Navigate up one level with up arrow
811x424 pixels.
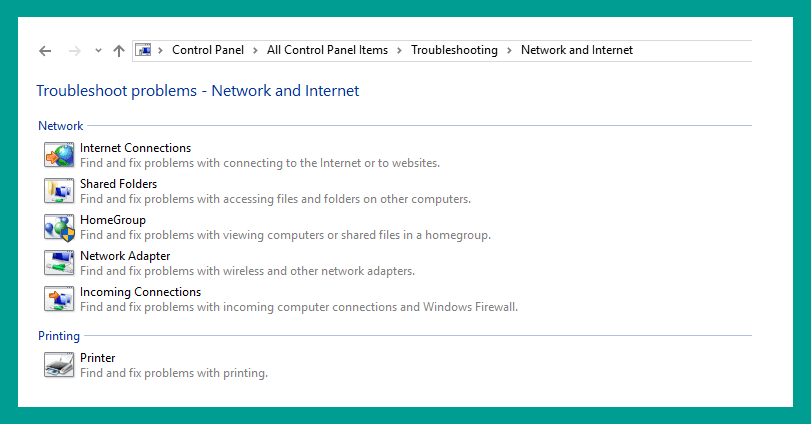[119, 51]
